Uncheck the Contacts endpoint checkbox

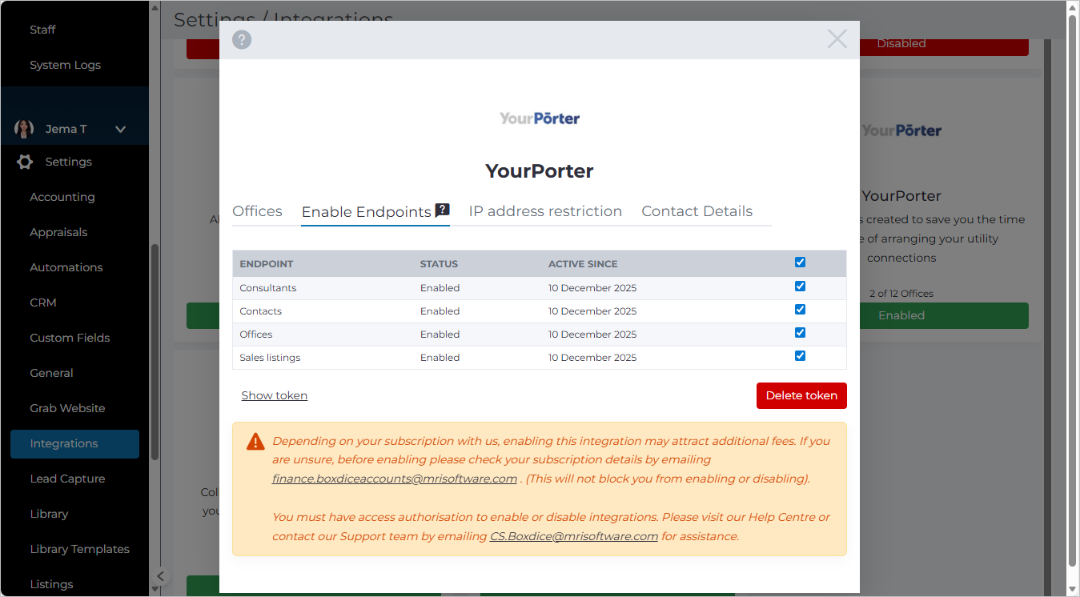tap(800, 310)
